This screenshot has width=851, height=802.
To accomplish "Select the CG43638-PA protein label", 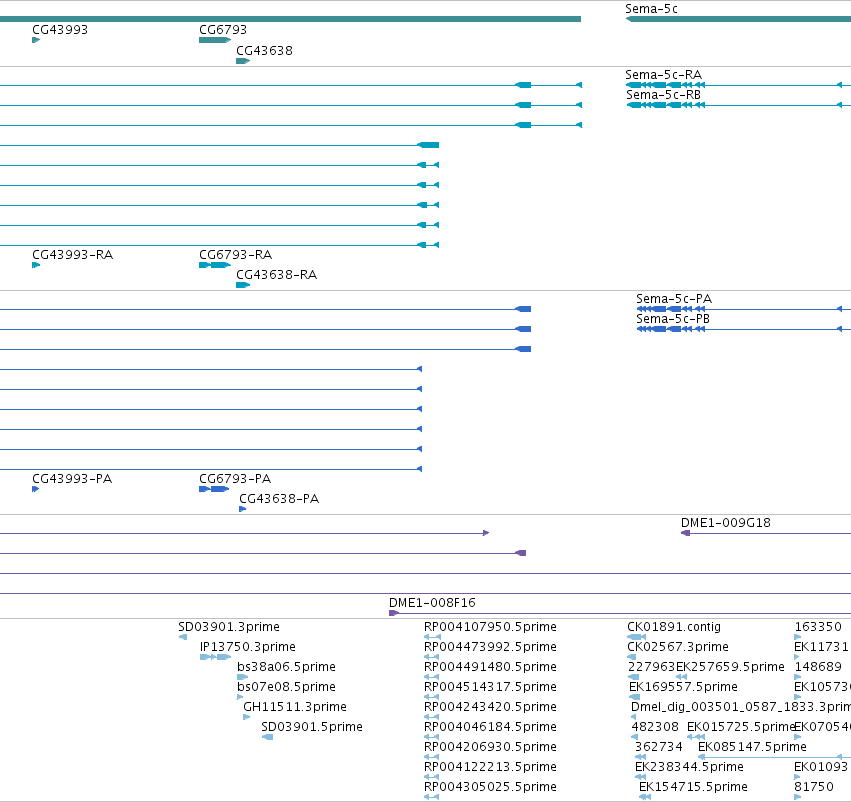I will click(279, 499).
